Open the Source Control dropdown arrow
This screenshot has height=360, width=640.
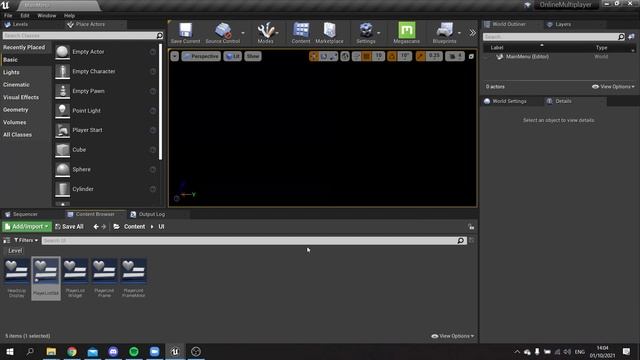[x=243, y=33]
